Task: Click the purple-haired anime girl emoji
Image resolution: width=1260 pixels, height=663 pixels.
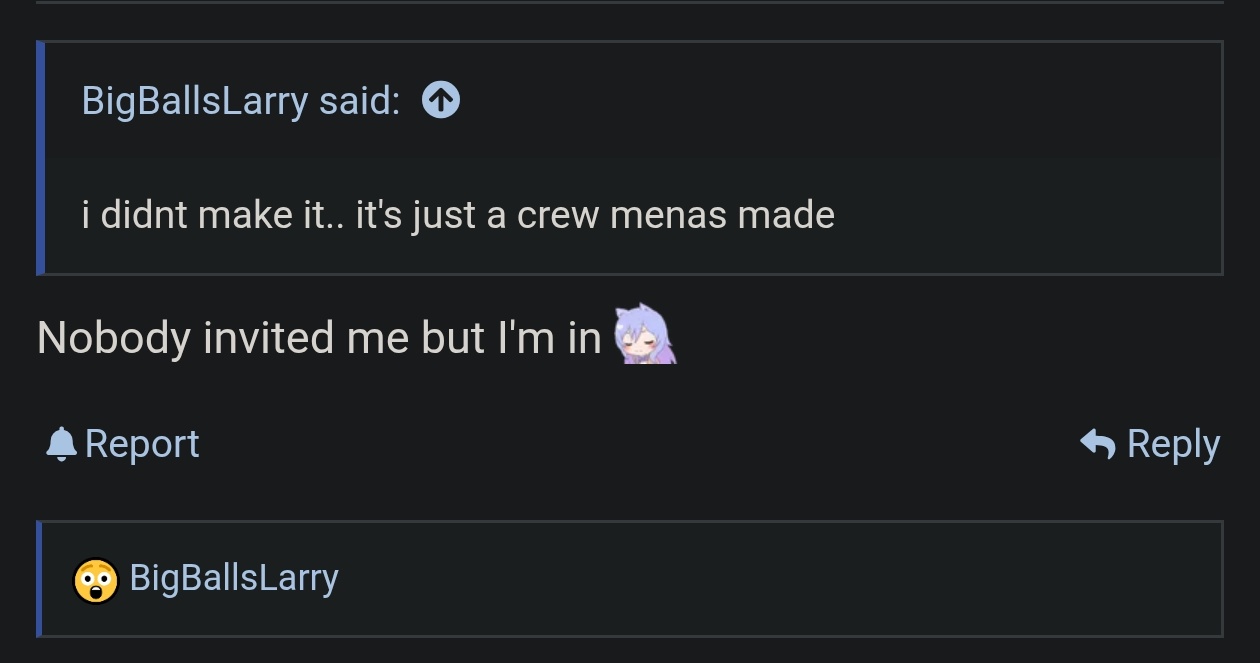Action: click(x=645, y=335)
